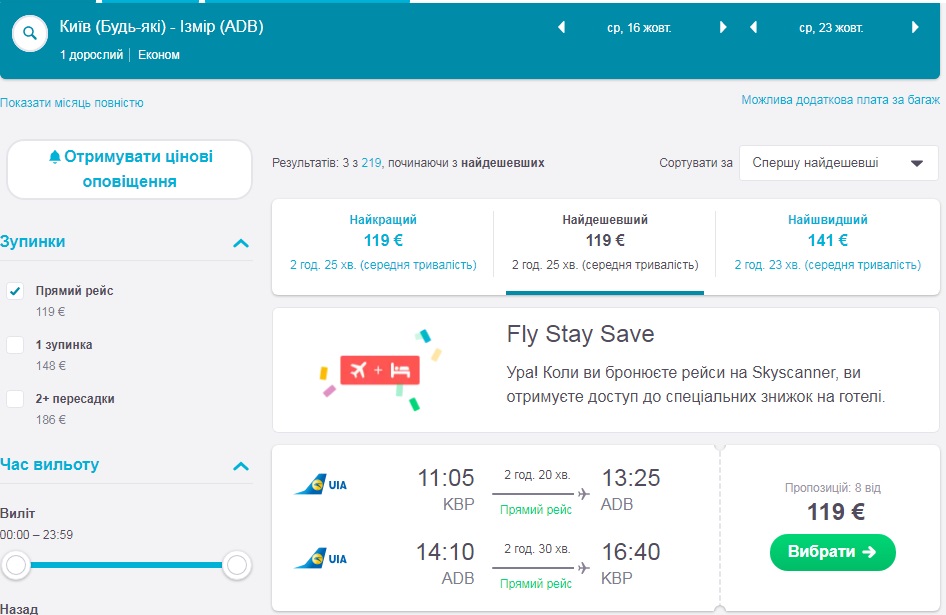
Task: Go to previous return date arrow
Action: (754, 28)
